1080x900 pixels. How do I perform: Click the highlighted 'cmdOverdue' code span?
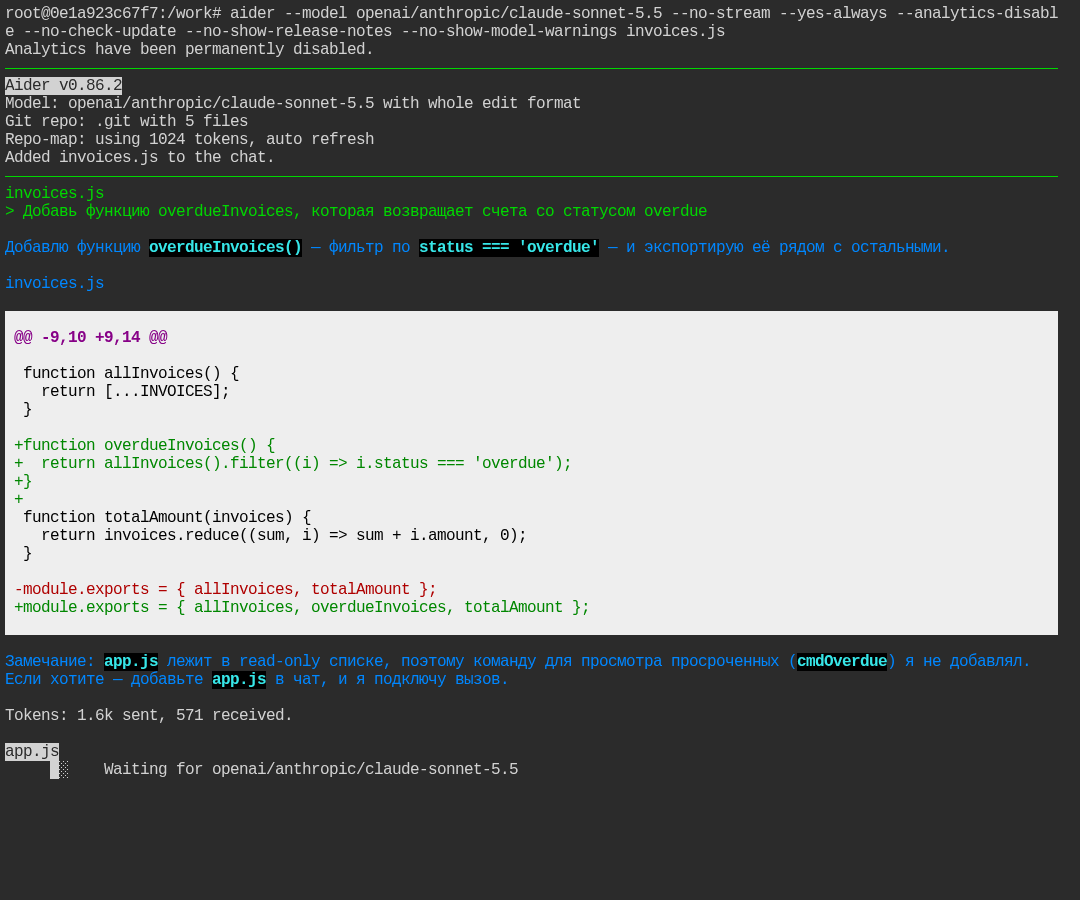[842, 661]
